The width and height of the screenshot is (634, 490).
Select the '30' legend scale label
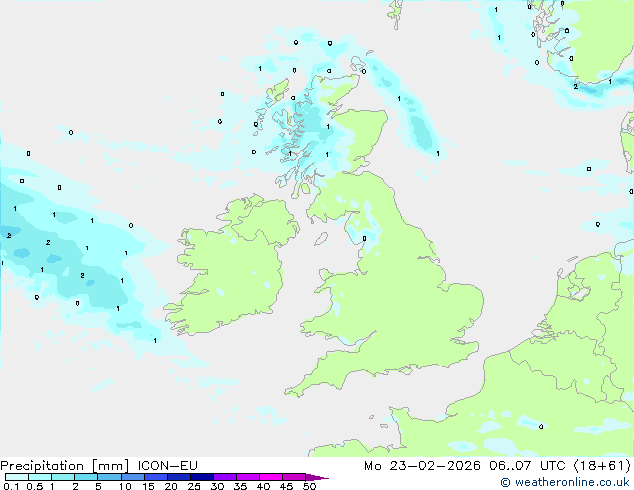(x=217, y=486)
